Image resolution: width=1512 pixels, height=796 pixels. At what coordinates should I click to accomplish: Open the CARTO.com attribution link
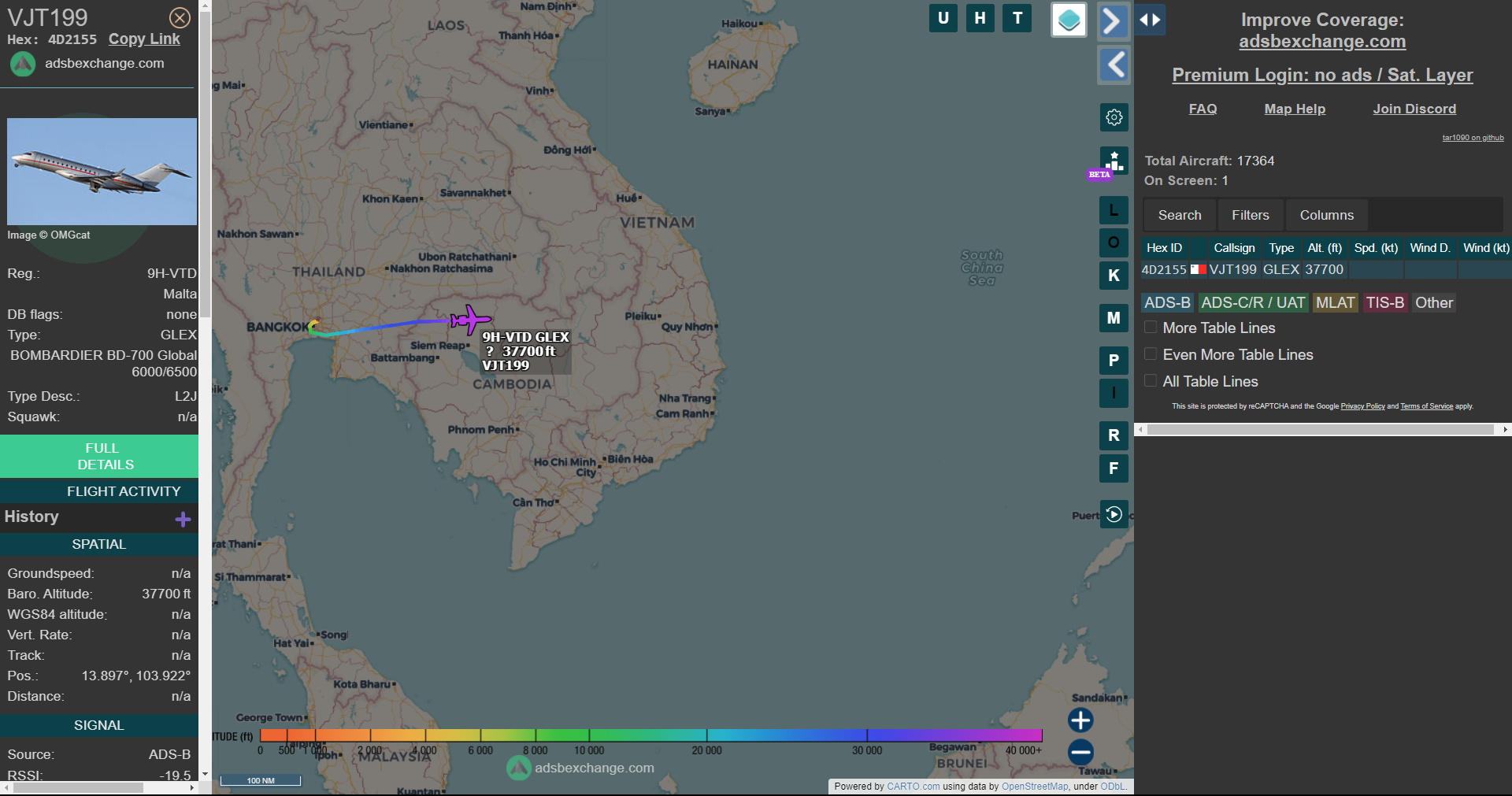pyautogui.click(x=913, y=787)
